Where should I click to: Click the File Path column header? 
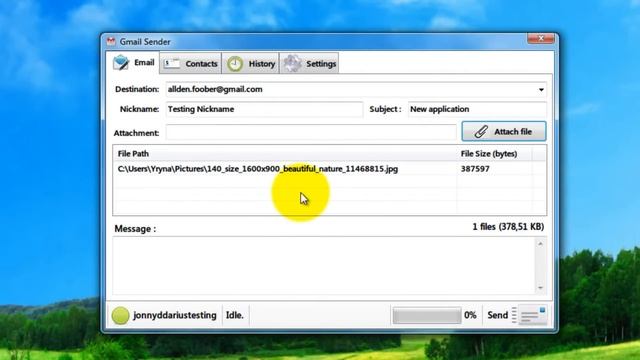[285, 154]
